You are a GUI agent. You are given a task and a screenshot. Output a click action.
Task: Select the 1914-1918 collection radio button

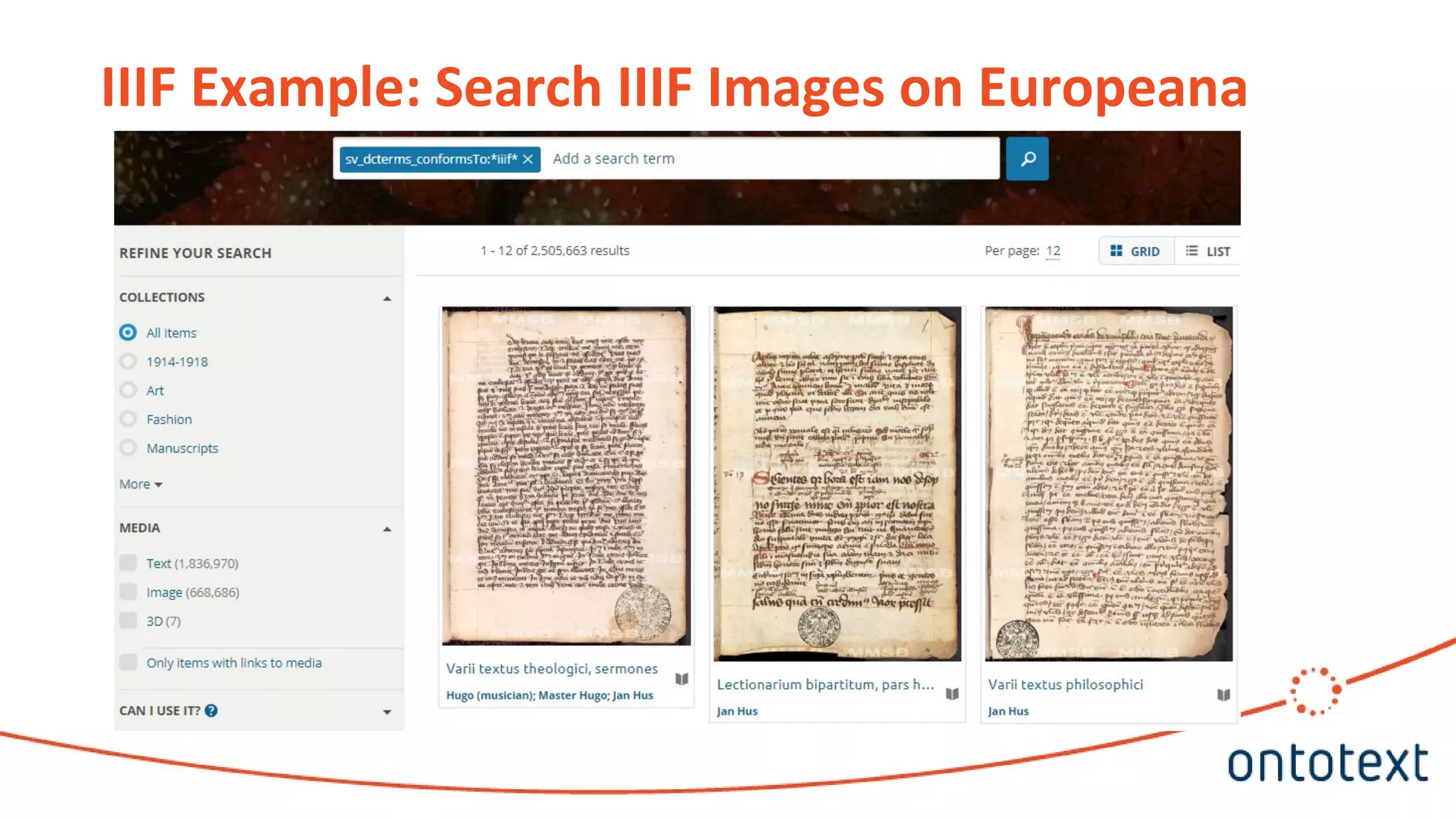coord(128,361)
